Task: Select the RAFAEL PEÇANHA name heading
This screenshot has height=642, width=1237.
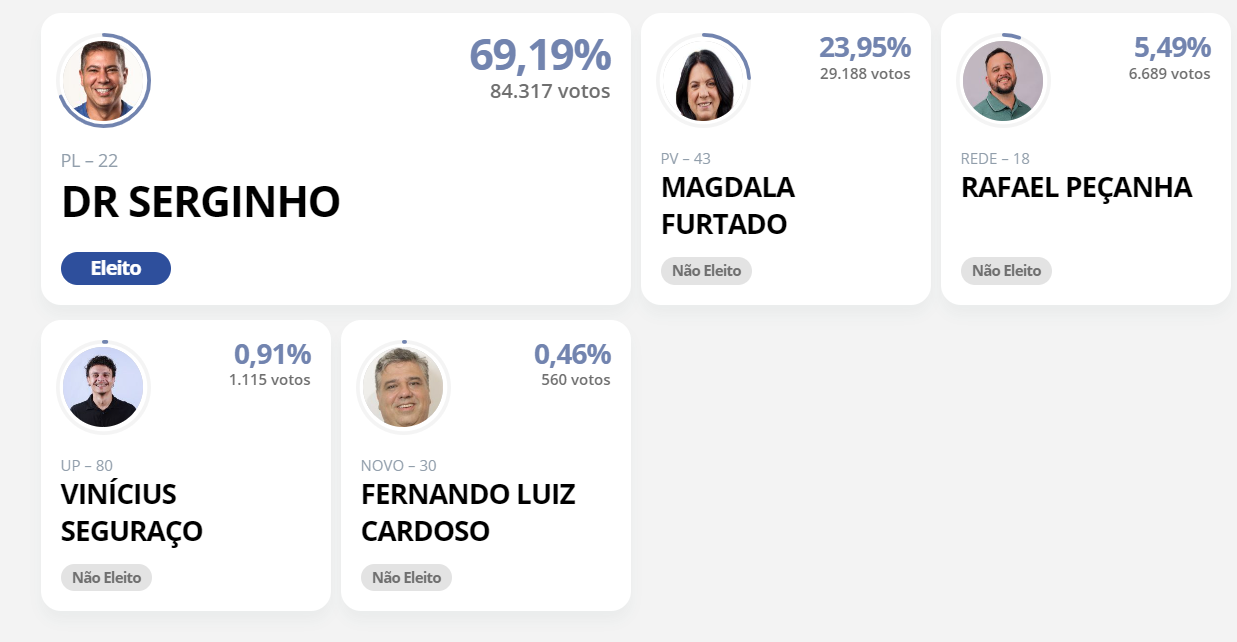Action: point(1076,188)
